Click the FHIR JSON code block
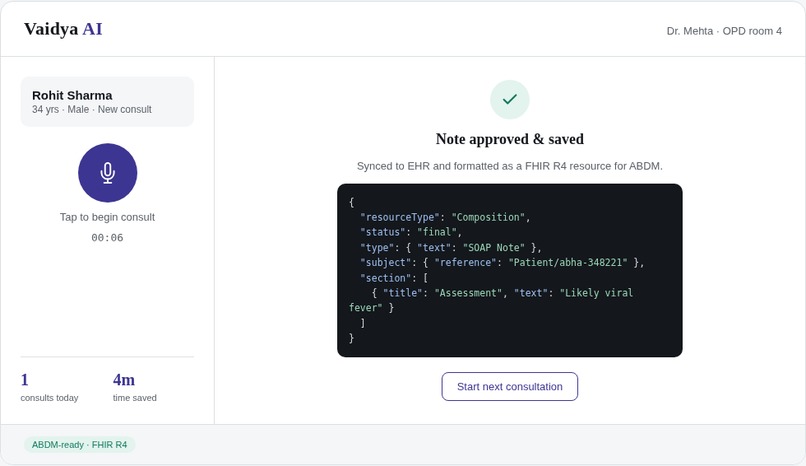806x466 pixels. point(509,270)
